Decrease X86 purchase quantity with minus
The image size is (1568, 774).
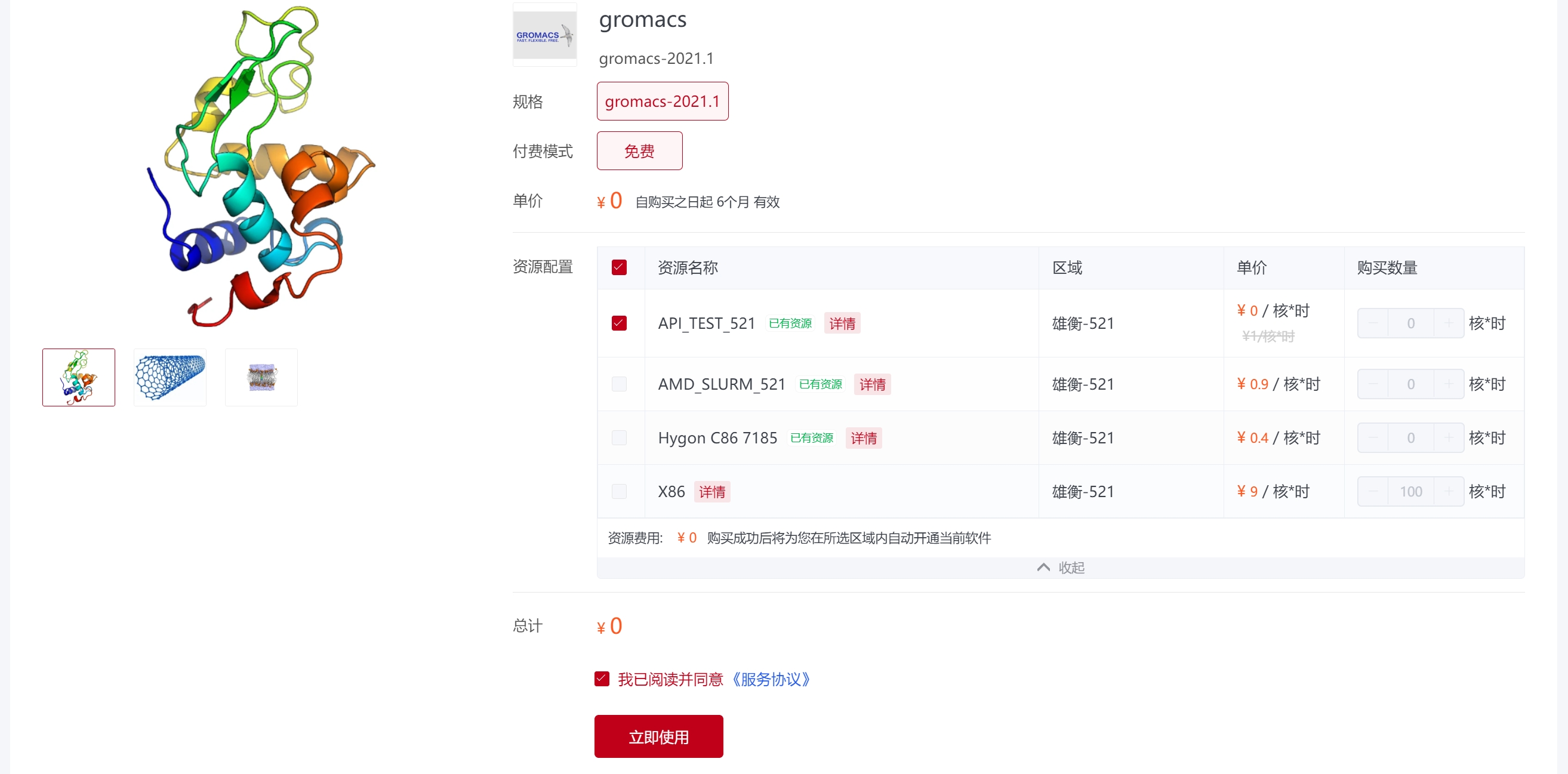[x=1373, y=491]
